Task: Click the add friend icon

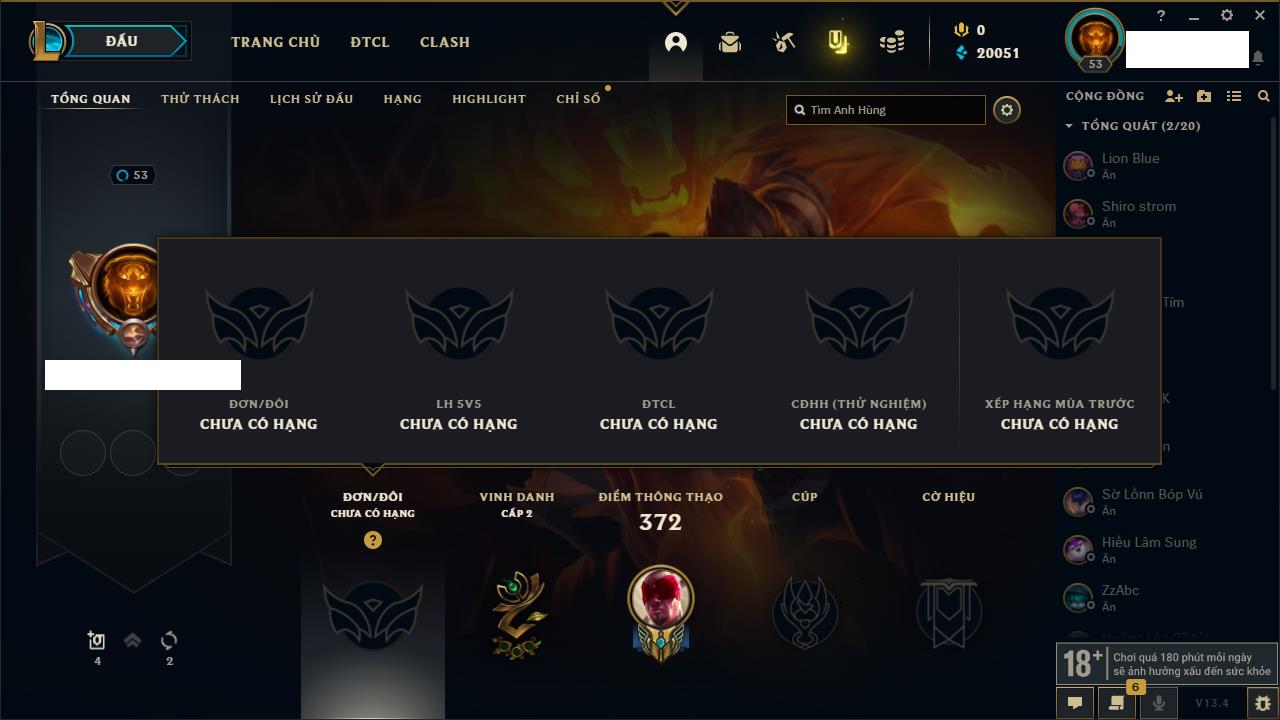Action: (1174, 96)
